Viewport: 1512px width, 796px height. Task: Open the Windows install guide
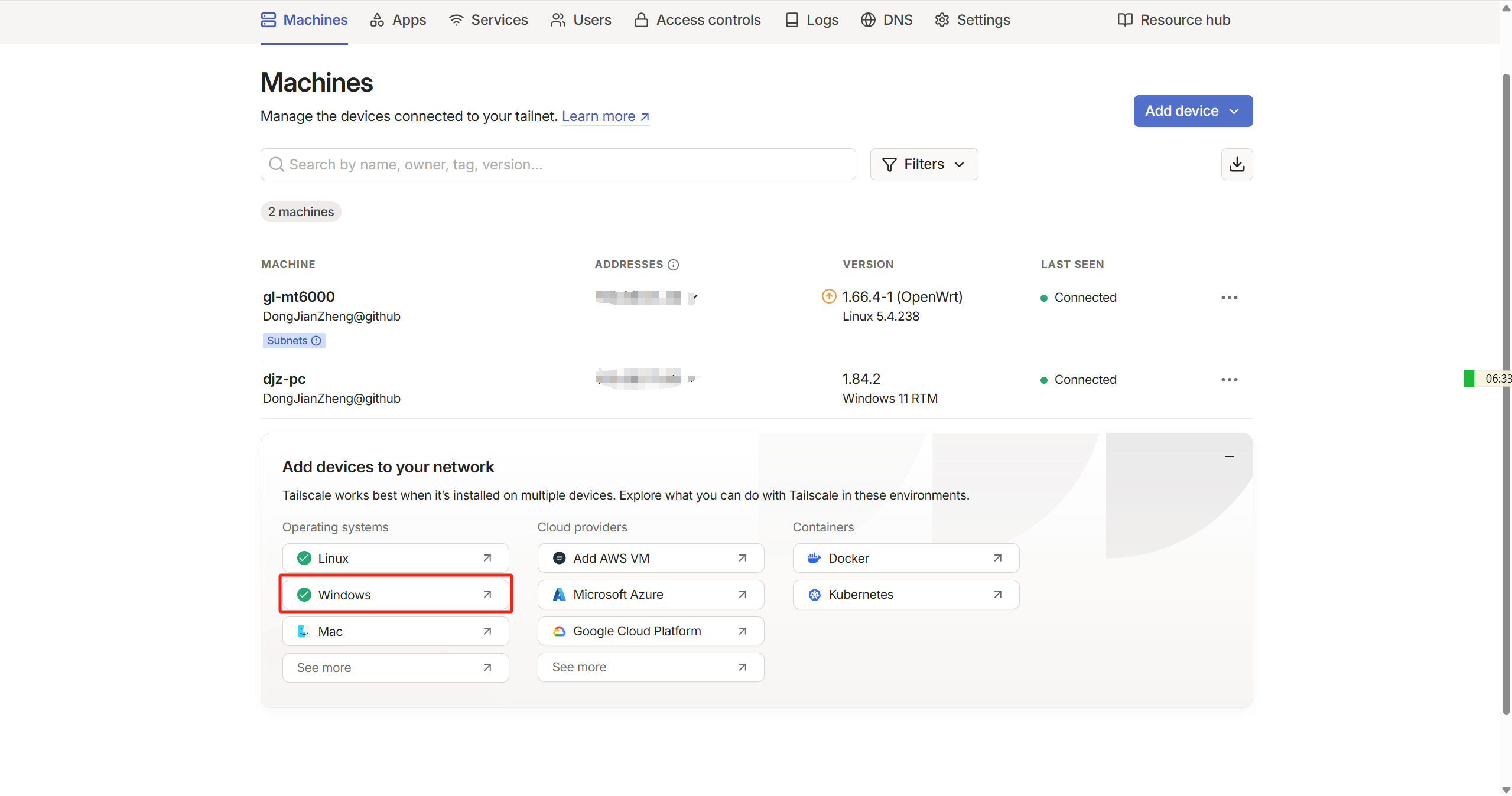pos(395,595)
